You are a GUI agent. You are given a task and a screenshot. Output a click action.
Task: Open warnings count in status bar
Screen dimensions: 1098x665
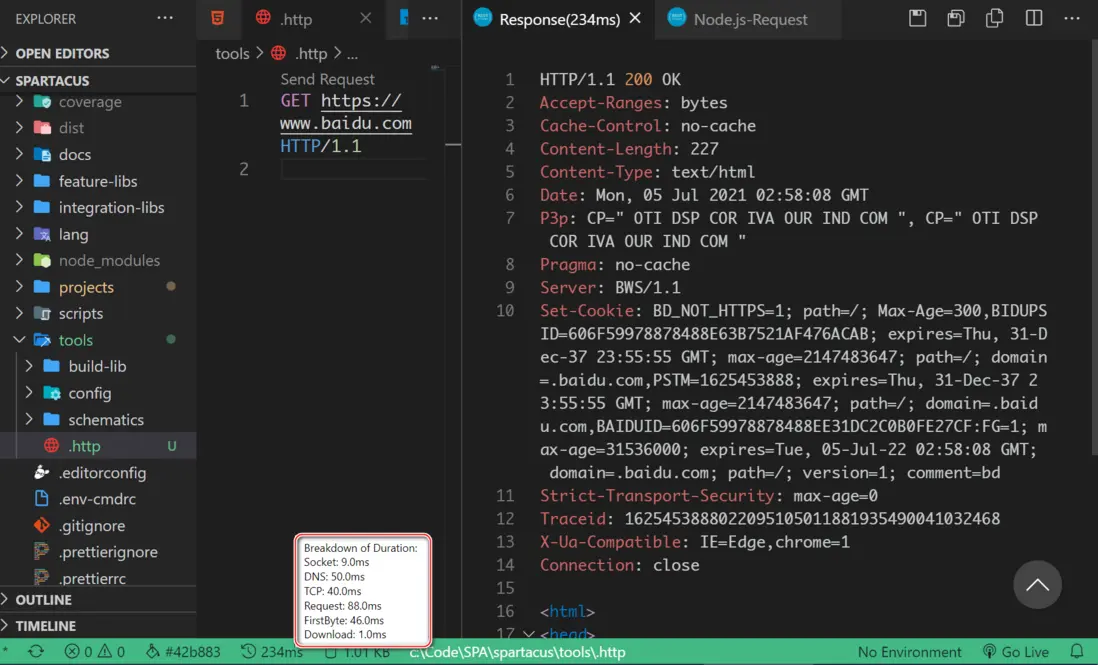pyautogui.click(x=111, y=652)
